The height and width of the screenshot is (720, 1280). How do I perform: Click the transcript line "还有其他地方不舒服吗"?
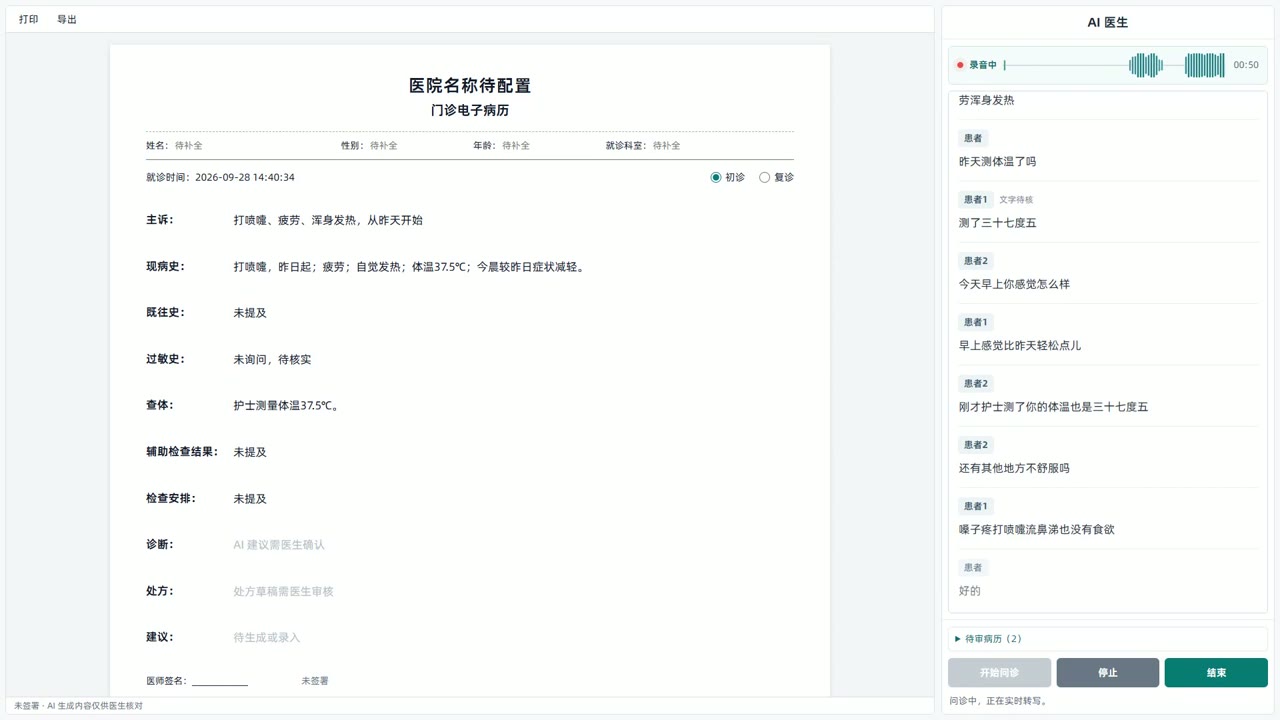[x=1014, y=468]
